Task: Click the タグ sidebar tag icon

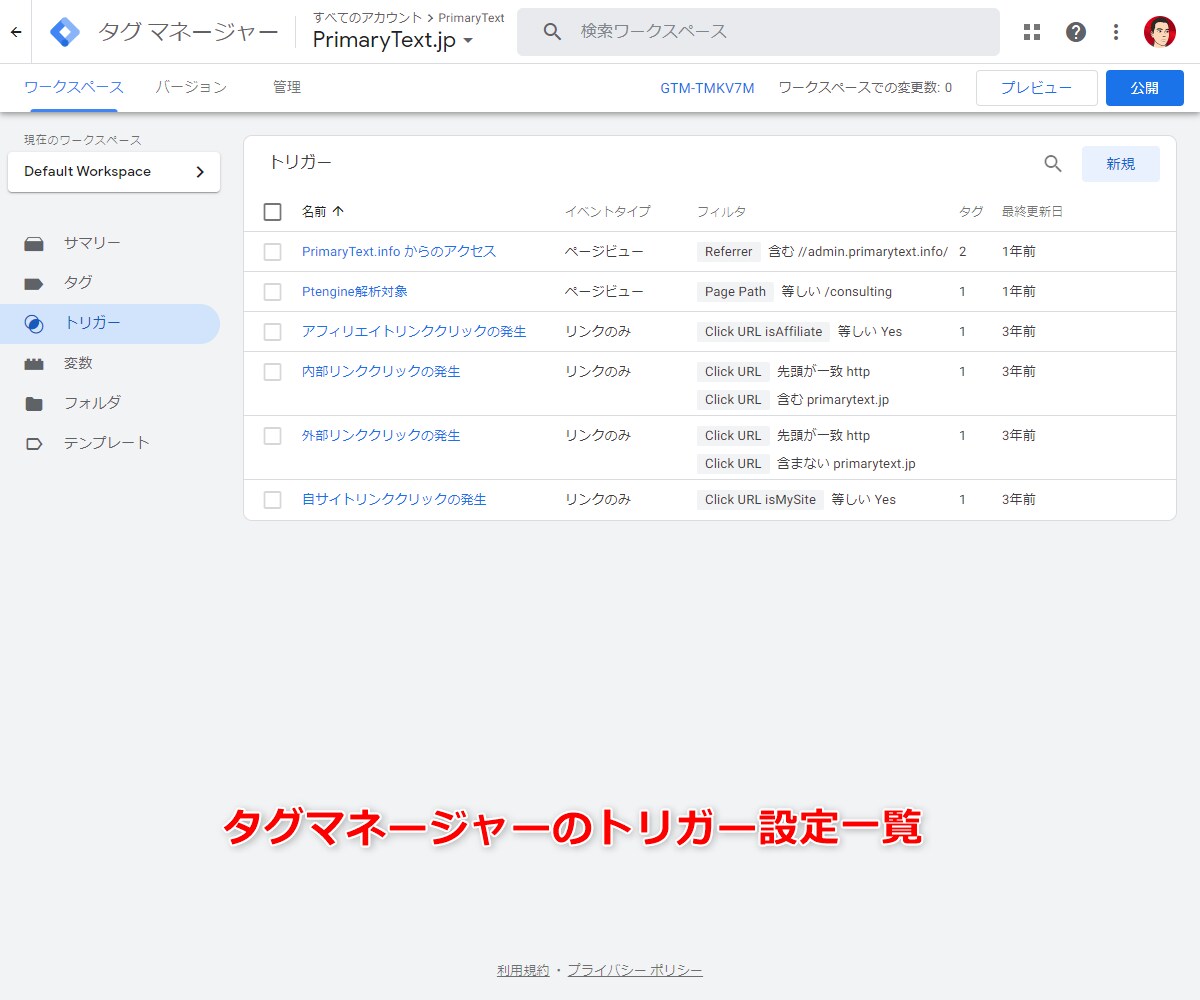Action: pos(34,283)
